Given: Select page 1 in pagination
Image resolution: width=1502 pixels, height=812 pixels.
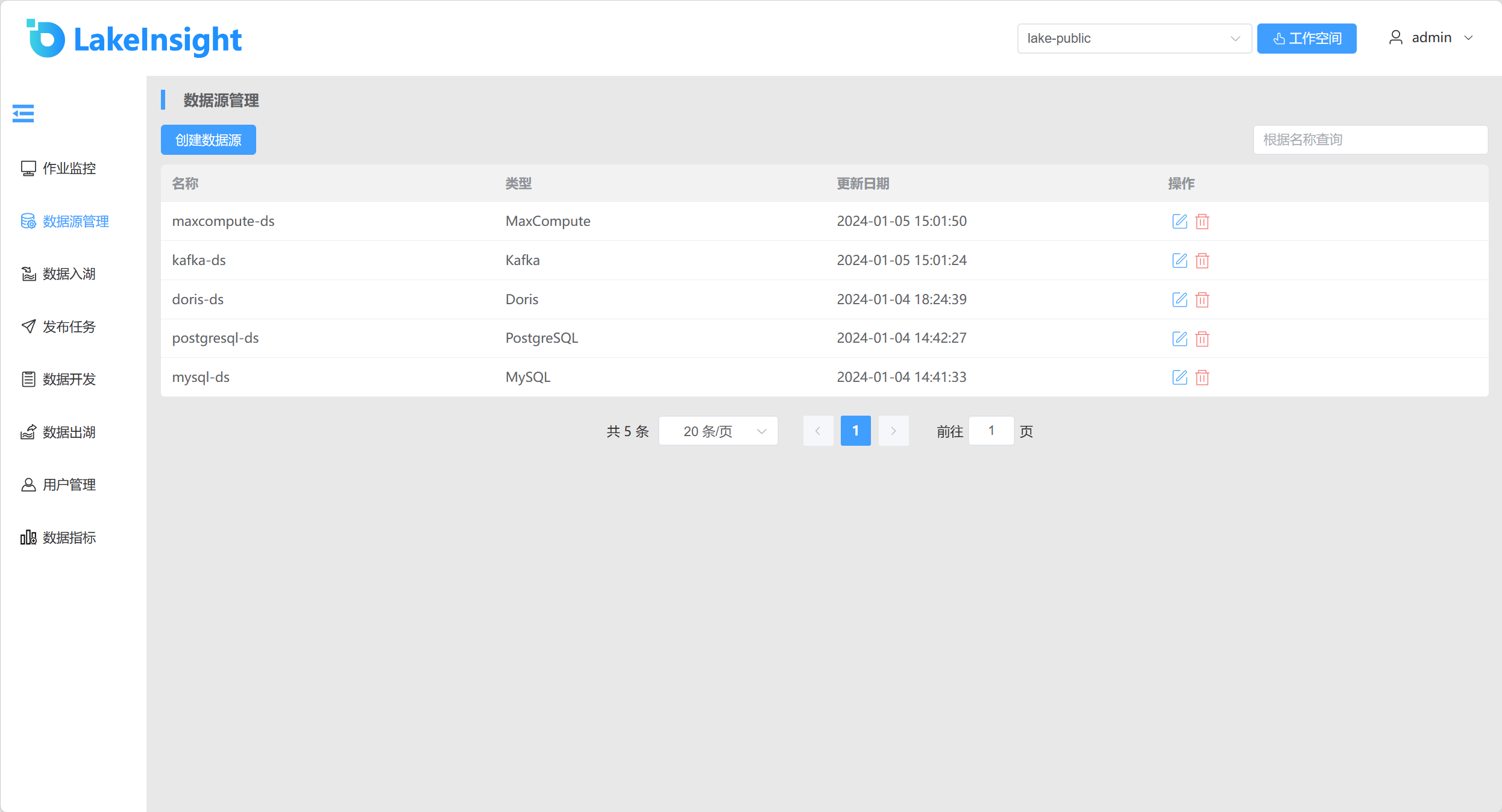Looking at the screenshot, I should [856, 431].
